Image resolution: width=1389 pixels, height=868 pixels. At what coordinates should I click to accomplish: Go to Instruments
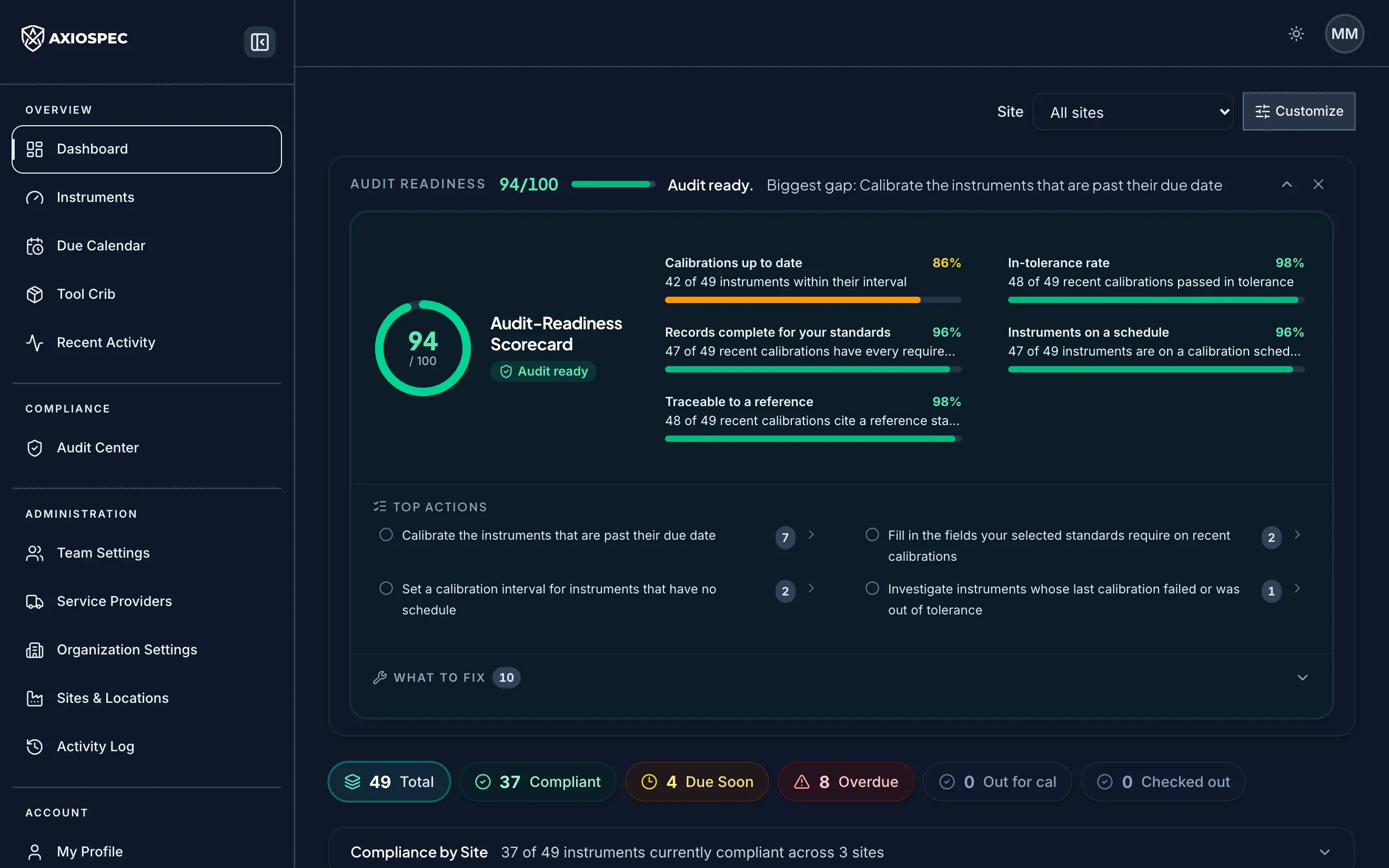(146, 197)
